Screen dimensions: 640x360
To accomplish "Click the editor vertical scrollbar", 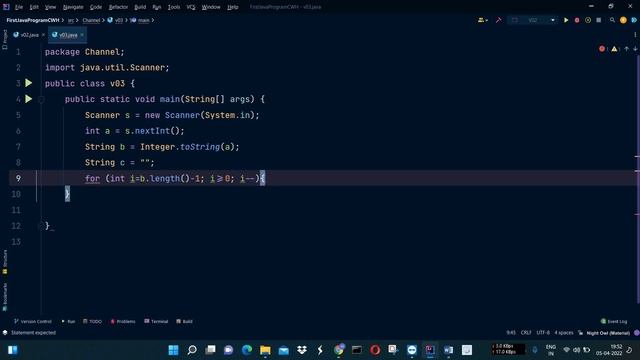I will [x=637, y=180].
